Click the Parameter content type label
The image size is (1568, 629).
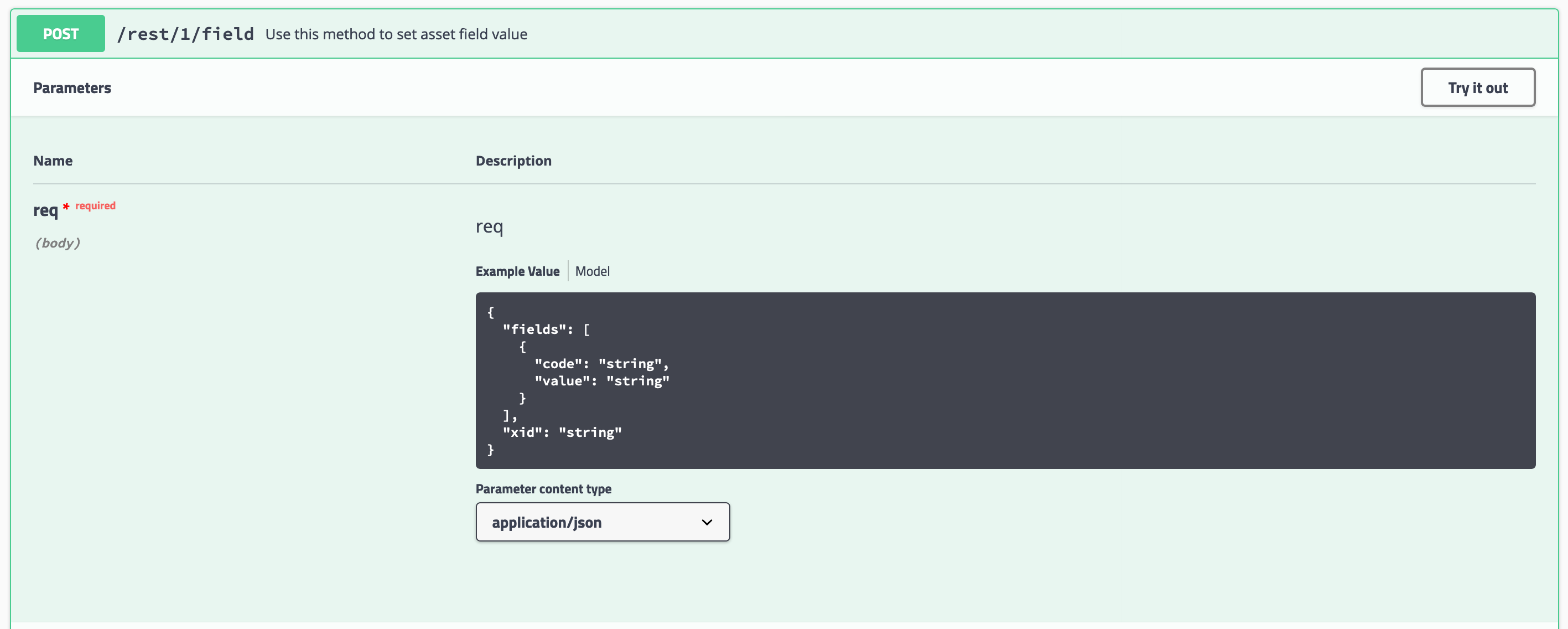pos(543,489)
